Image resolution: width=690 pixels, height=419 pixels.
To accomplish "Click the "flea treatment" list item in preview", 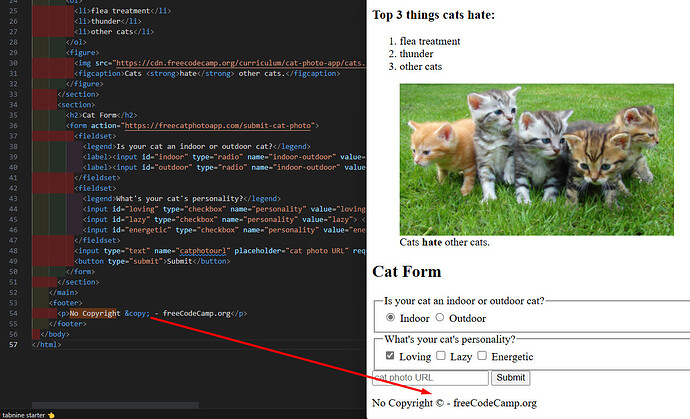I will 430,41.
